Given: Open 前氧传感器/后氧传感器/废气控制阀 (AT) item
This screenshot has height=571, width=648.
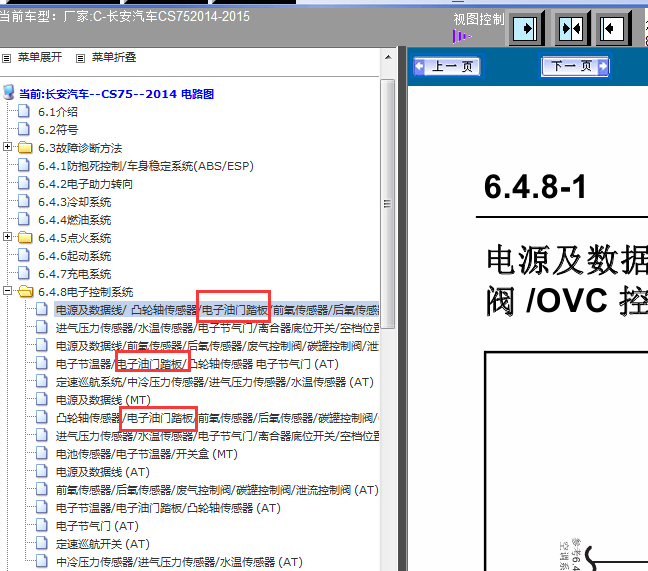Looking at the screenshot, I should (217, 490).
